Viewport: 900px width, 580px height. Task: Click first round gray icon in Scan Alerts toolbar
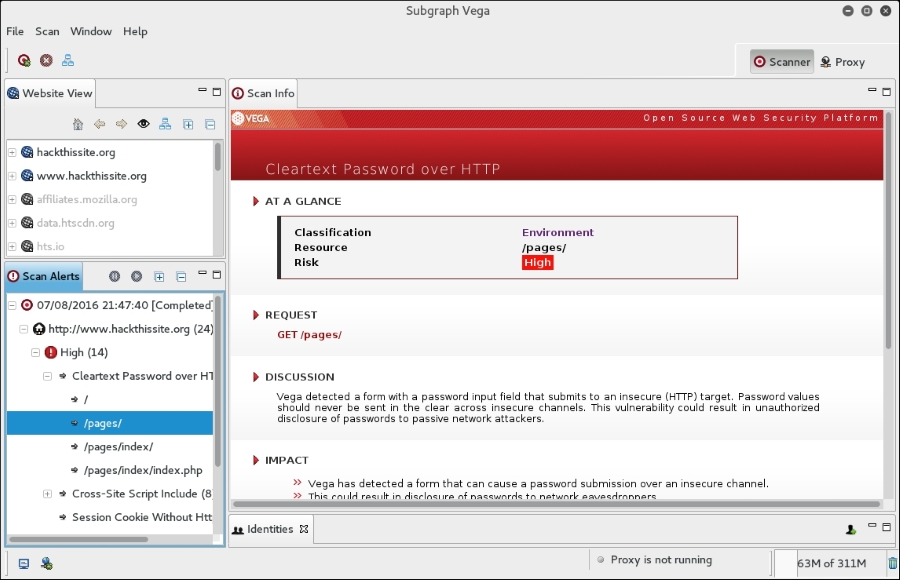115,276
